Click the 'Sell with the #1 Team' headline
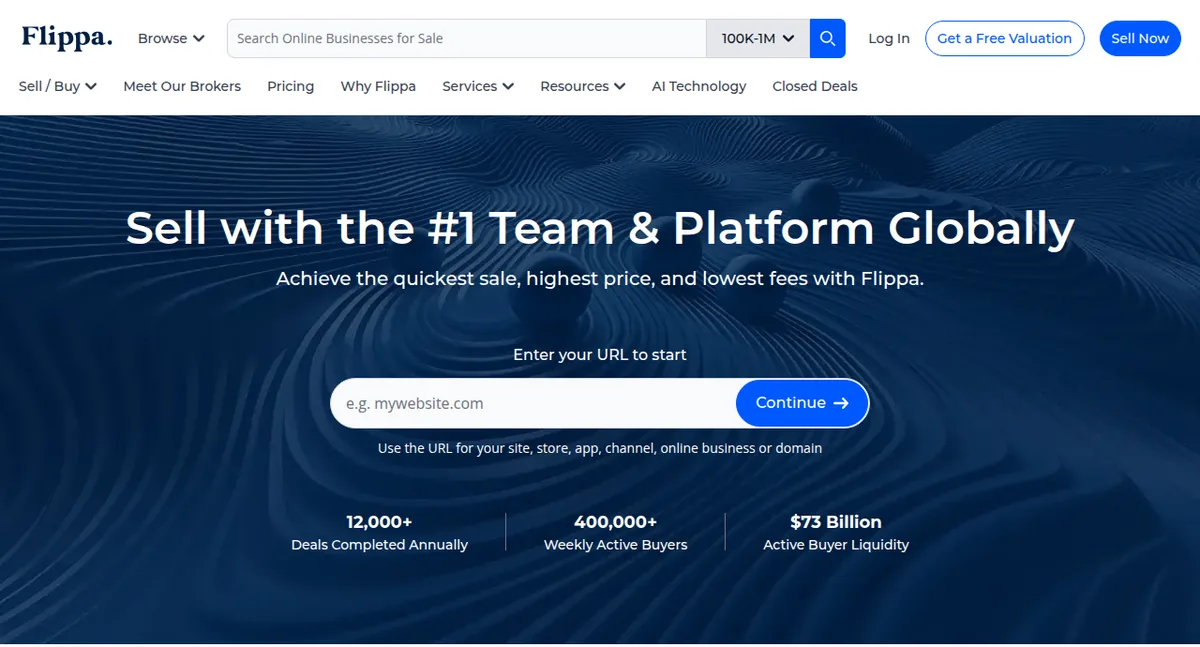Image resolution: width=1200 pixels, height=647 pixels. 600,228
